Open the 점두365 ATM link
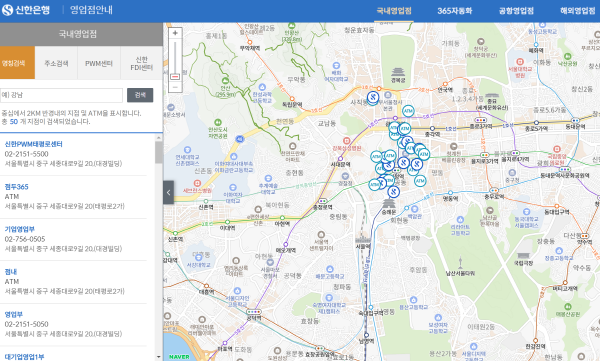Image resolution: width=600 pixels, height=361 pixels. point(16,186)
